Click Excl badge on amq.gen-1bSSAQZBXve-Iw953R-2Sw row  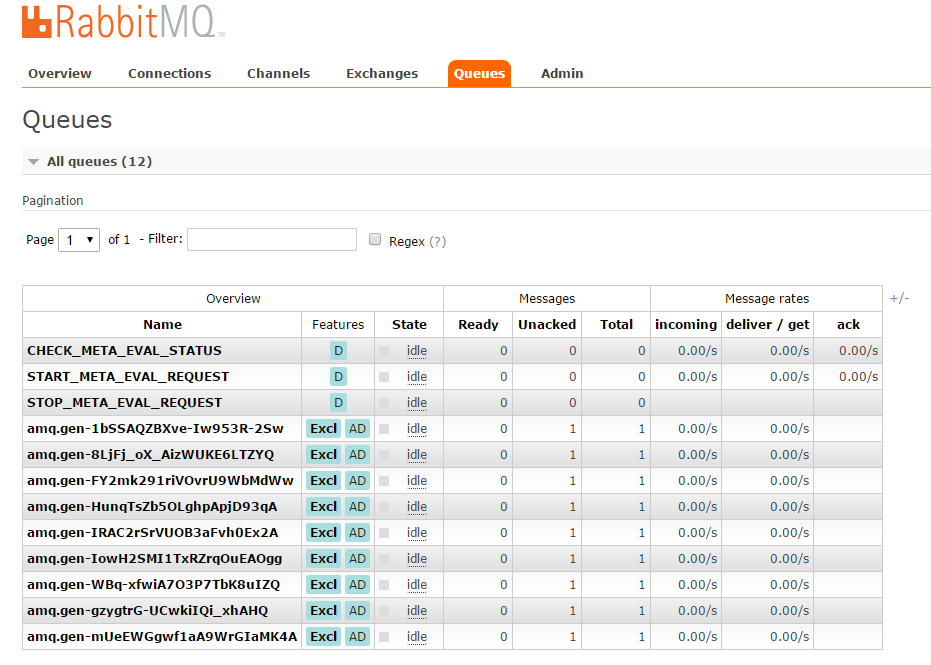point(324,429)
